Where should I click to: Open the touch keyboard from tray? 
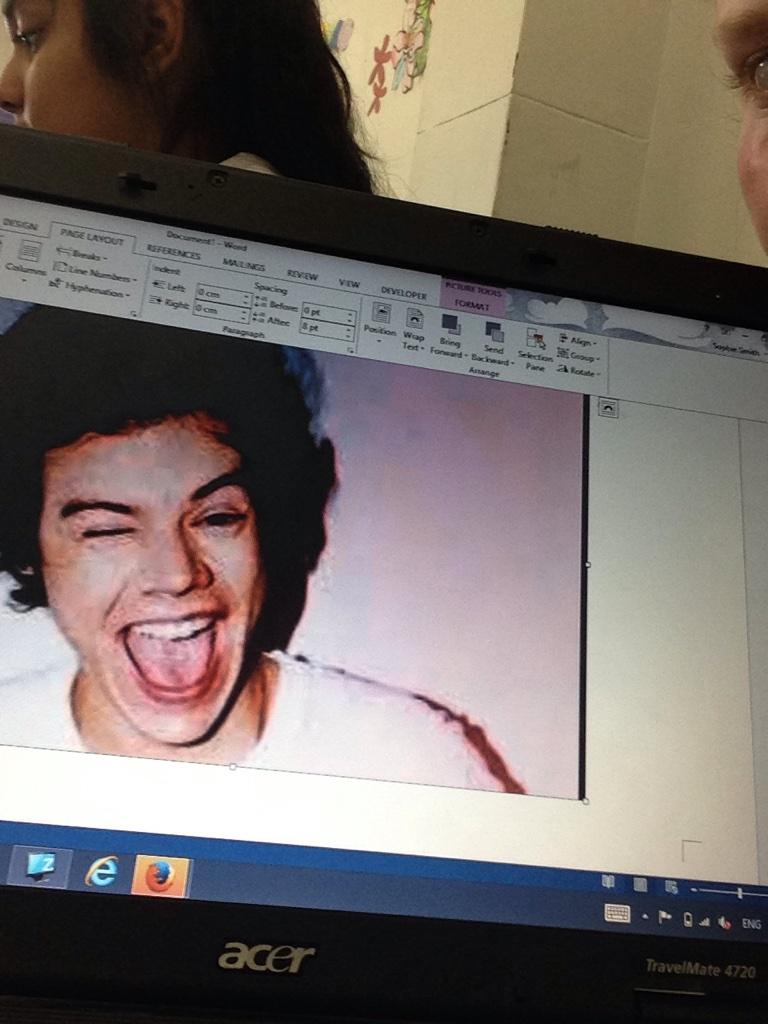[x=617, y=913]
